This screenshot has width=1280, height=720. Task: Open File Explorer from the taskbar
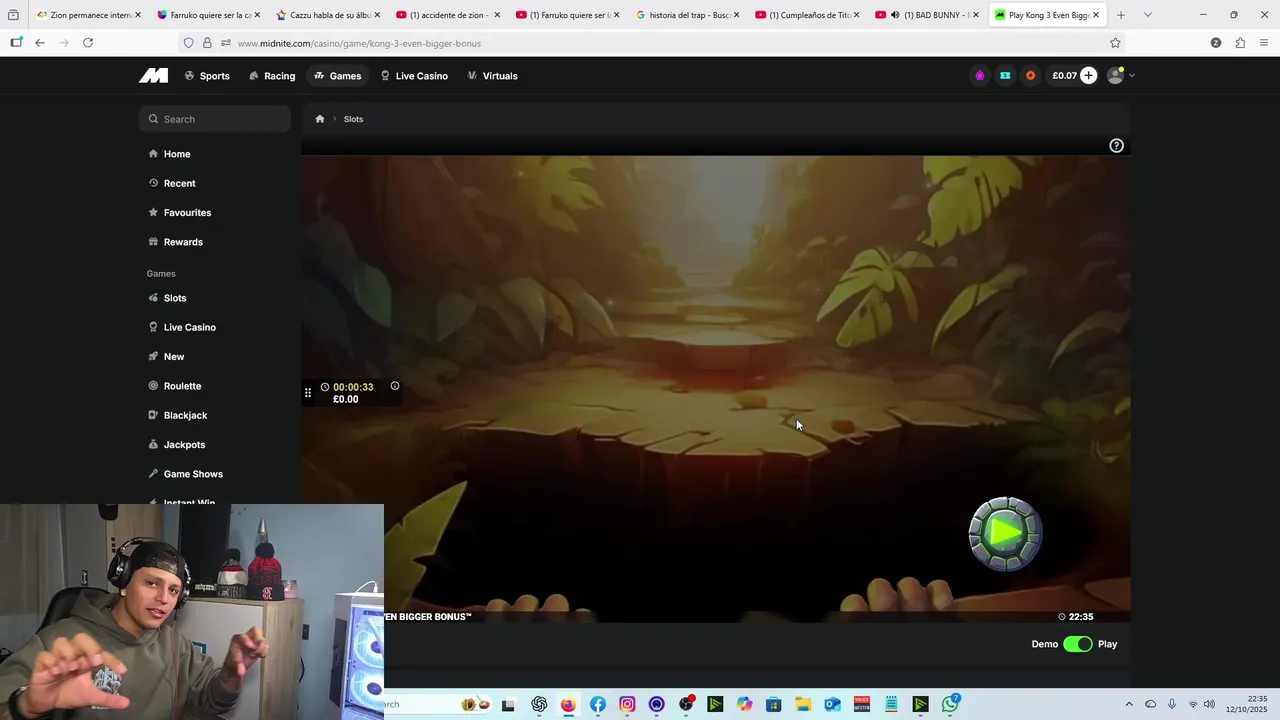click(803, 704)
